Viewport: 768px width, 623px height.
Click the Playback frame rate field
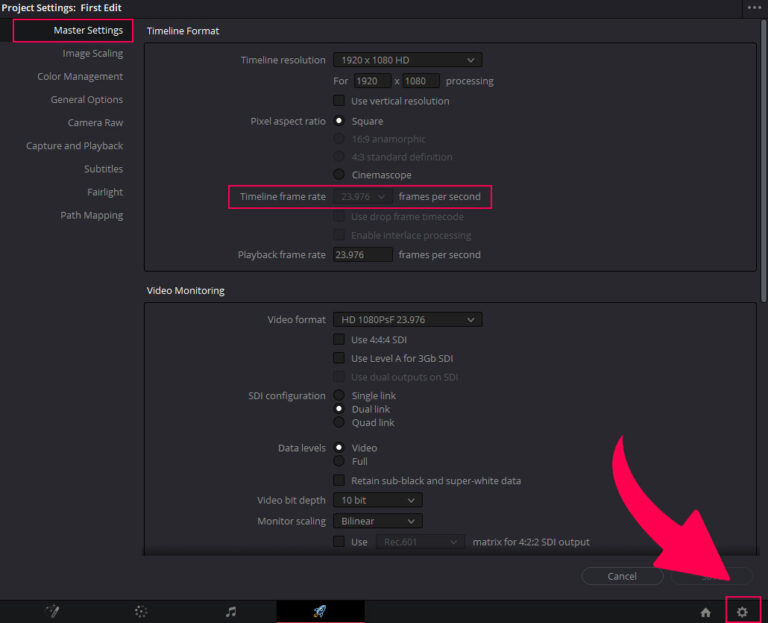coord(362,255)
